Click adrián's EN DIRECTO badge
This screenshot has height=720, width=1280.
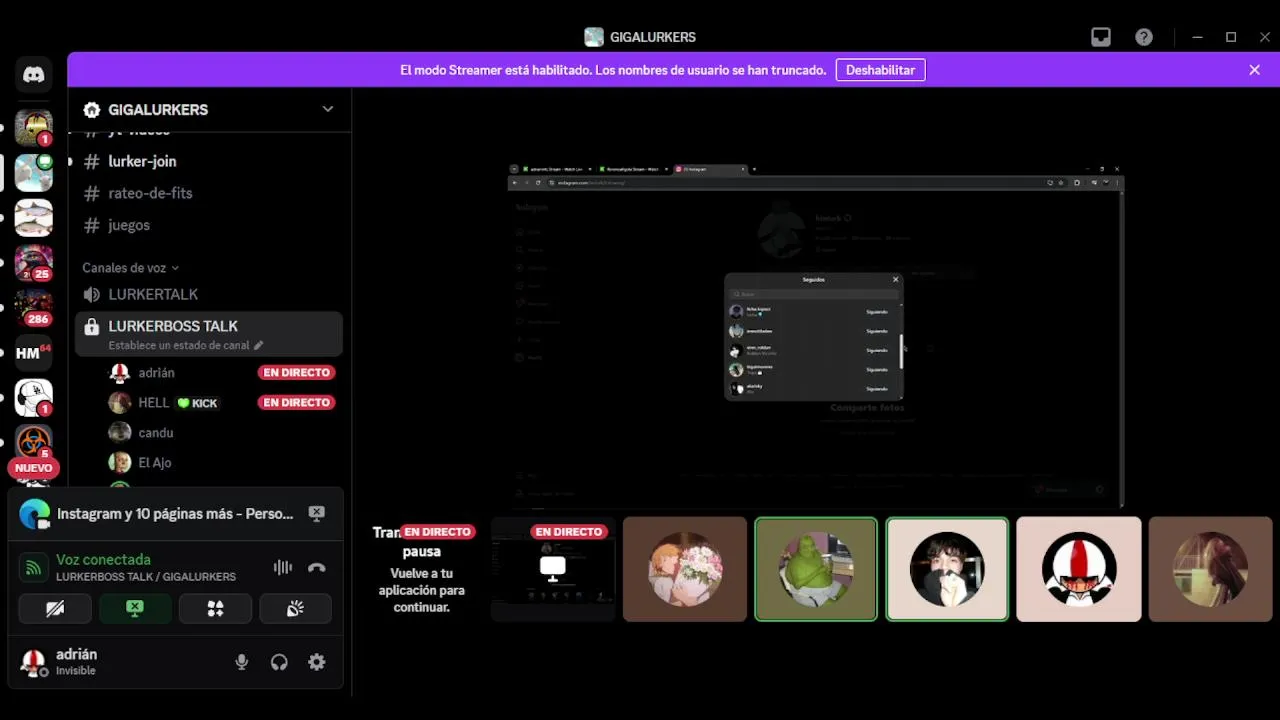coord(296,372)
